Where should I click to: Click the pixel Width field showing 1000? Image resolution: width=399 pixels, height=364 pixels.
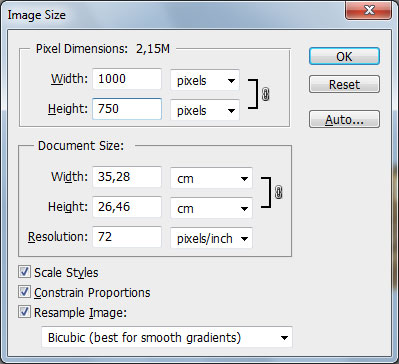(127, 79)
